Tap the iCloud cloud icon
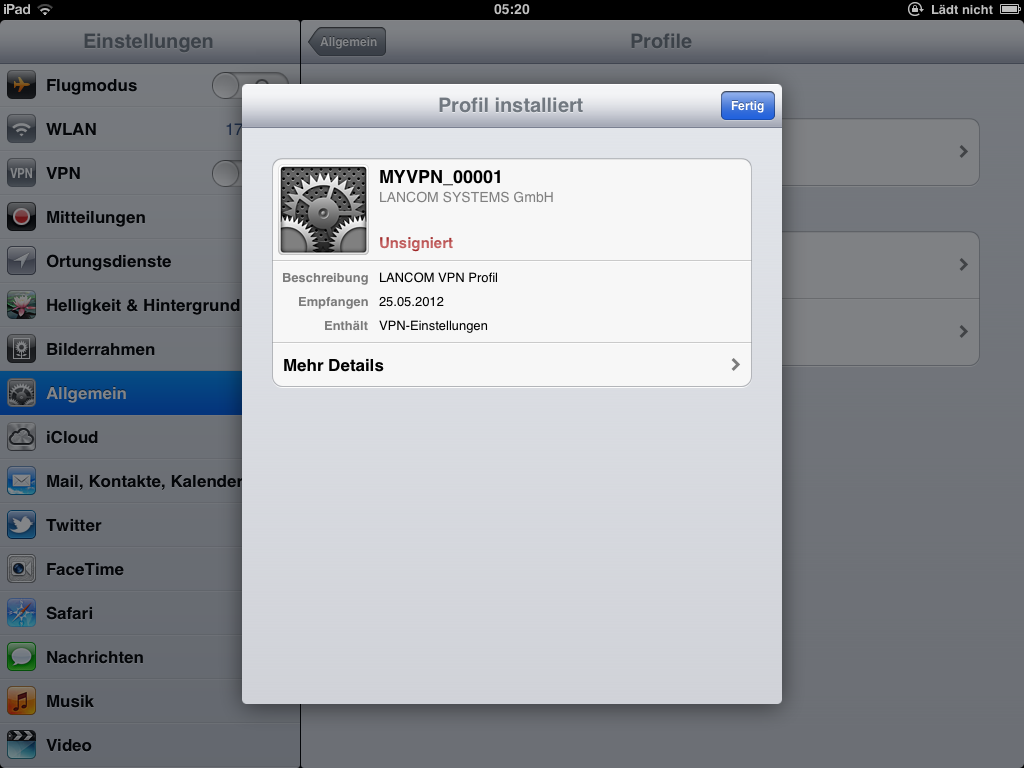The width and height of the screenshot is (1024, 768). pos(22,437)
